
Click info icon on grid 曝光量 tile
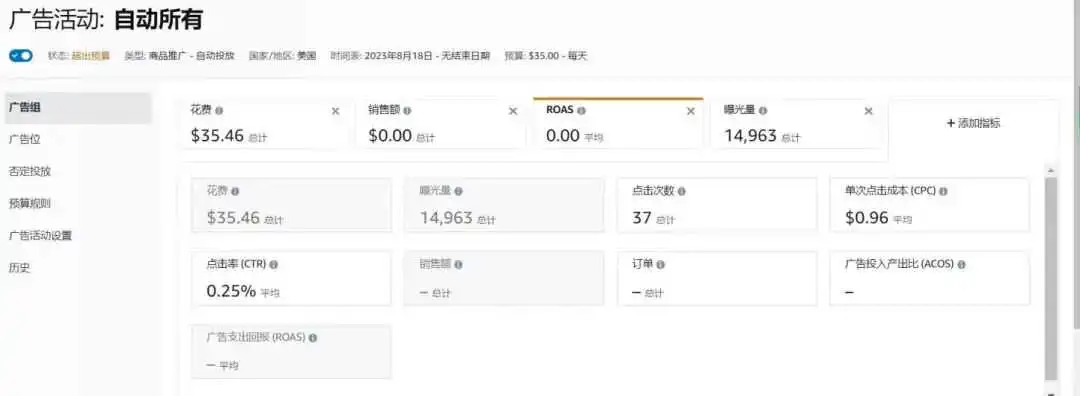click(x=459, y=191)
